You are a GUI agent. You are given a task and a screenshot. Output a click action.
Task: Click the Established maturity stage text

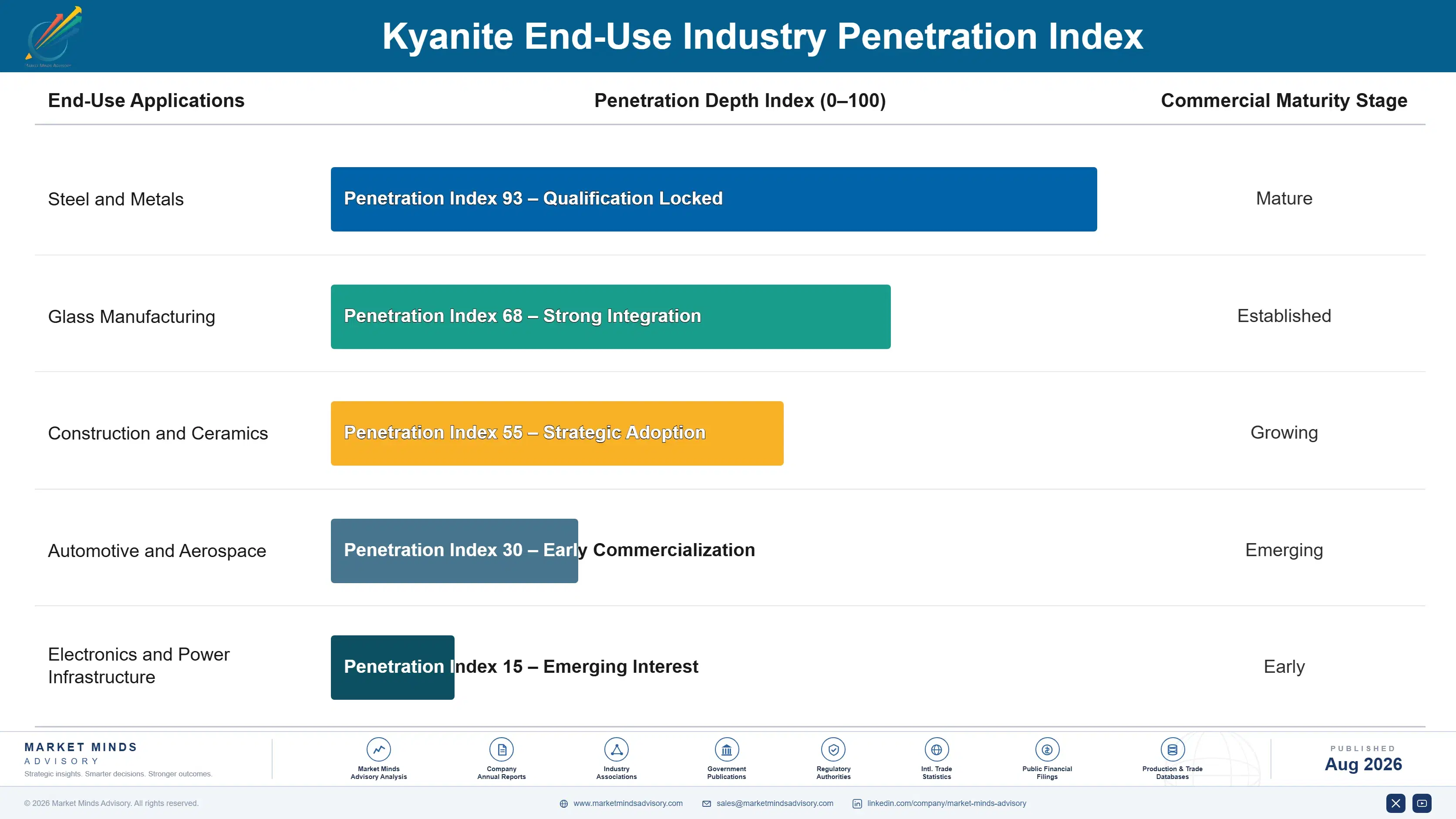(x=1284, y=316)
